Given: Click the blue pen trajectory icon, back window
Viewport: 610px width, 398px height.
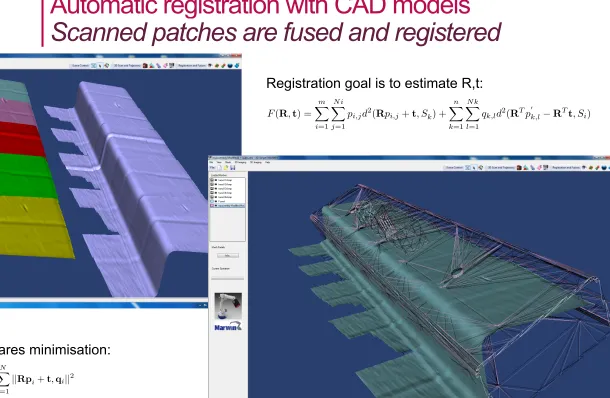Looking at the screenshot, I should pyautogui.click(x=158, y=65).
